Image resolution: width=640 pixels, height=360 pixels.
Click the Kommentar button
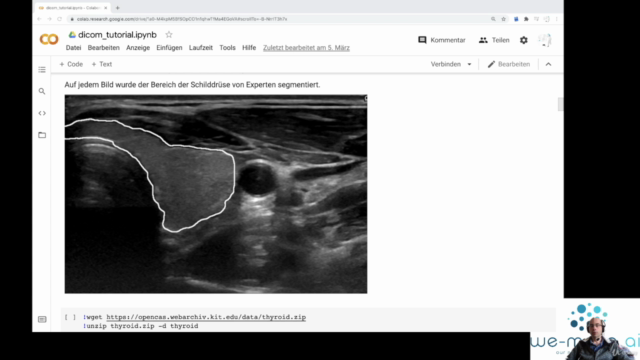click(442, 40)
